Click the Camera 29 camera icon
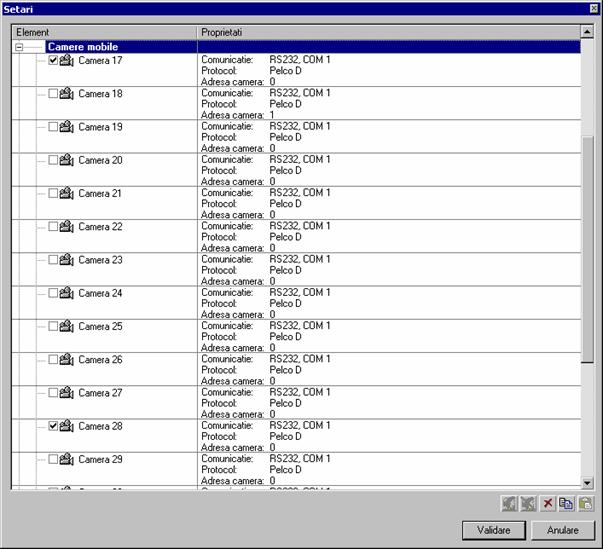The height and width of the screenshot is (549, 603). click(x=67, y=459)
